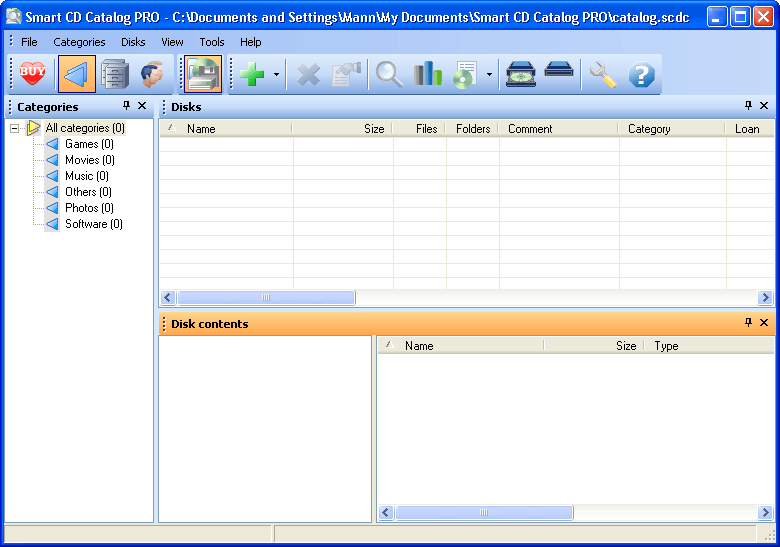Sort disks by Size column
This screenshot has height=547, width=780.
(x=342, y=129)
